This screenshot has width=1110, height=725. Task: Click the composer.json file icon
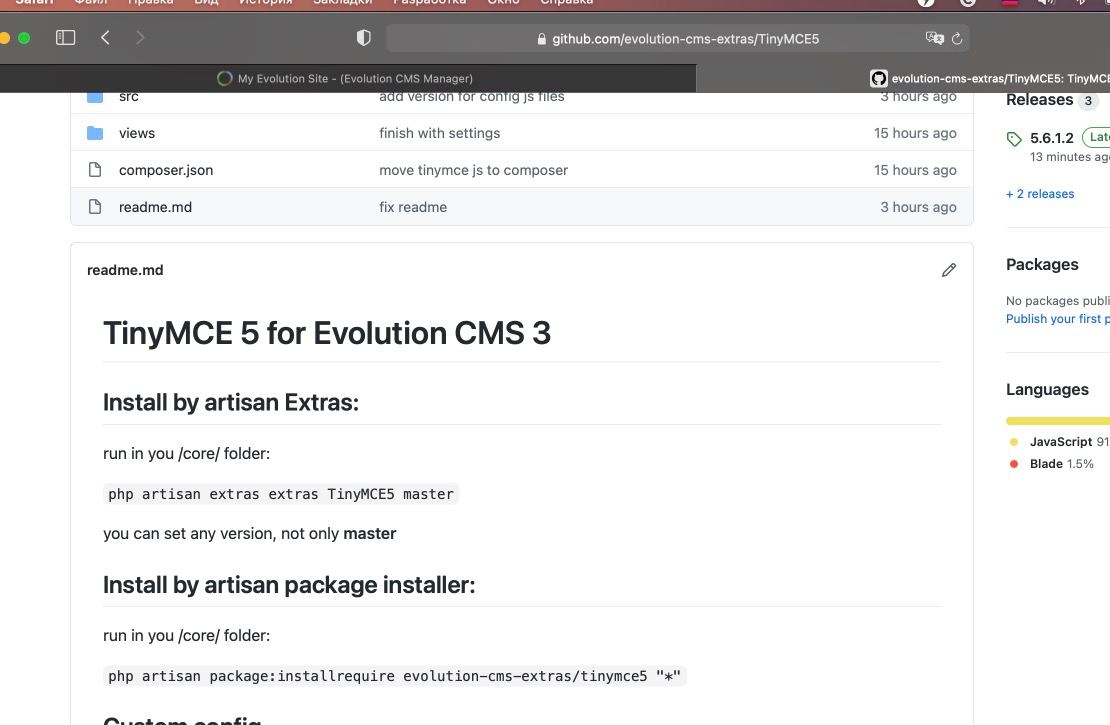(95, 169)
